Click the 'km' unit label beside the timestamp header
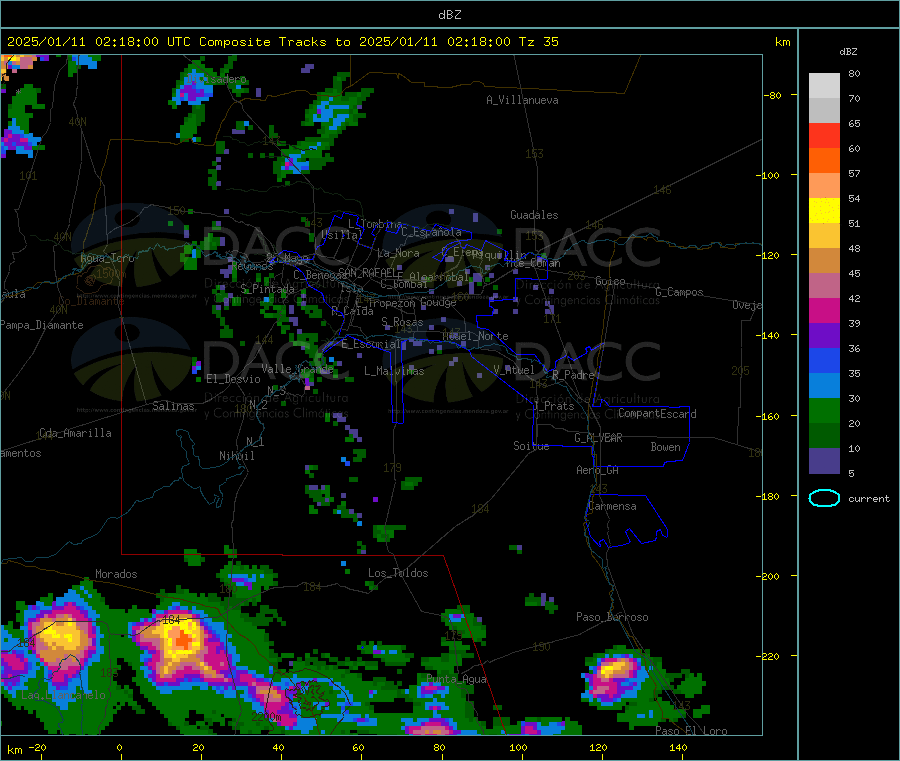 coord(782,42)
